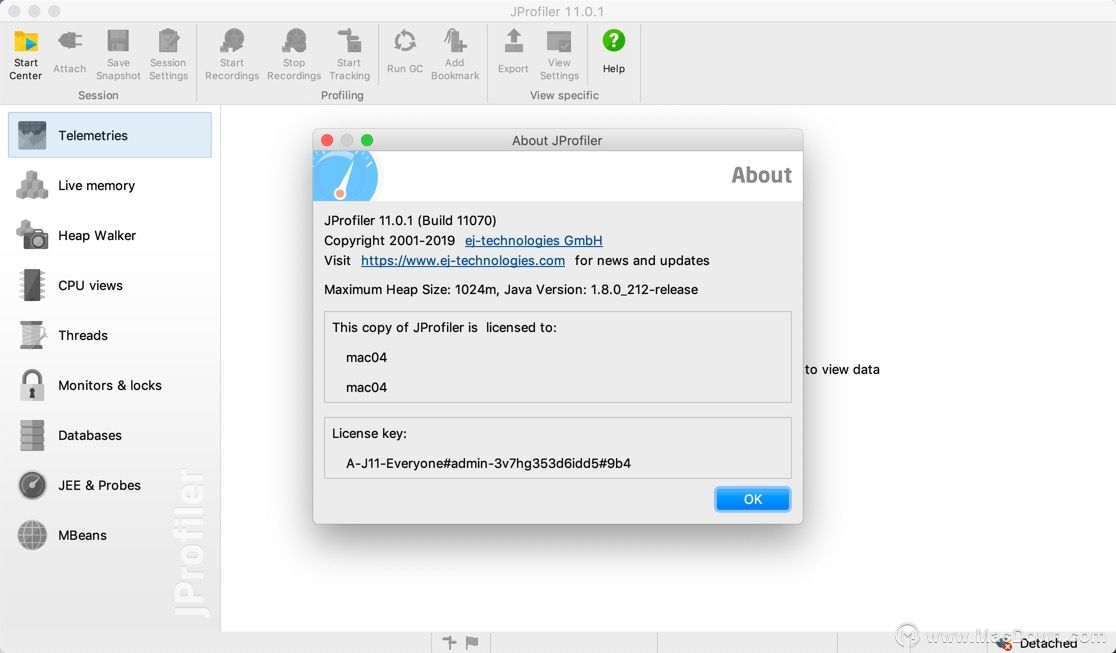
Task: Click the Copyright 2001-2019 text
Action: tap(389, 241)
